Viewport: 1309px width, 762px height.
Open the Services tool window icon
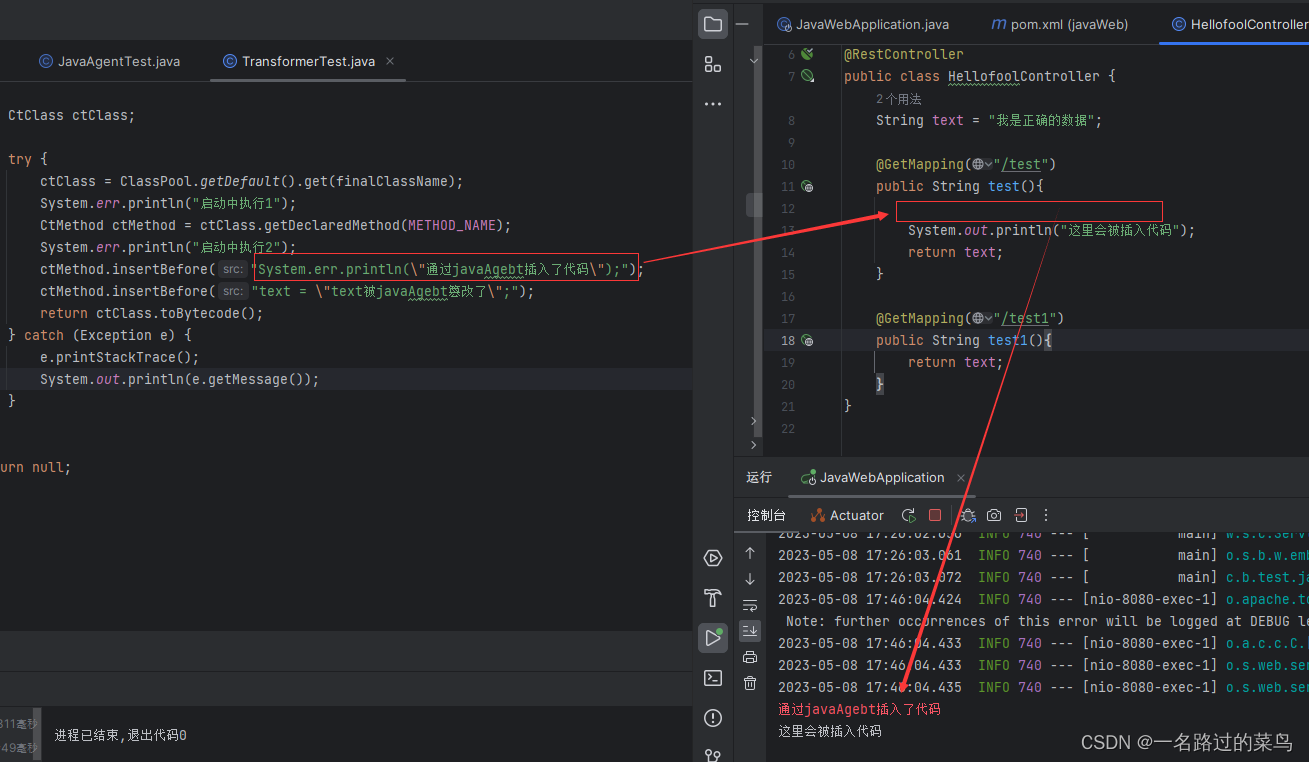pyautogui.click(x=713, y=558)
